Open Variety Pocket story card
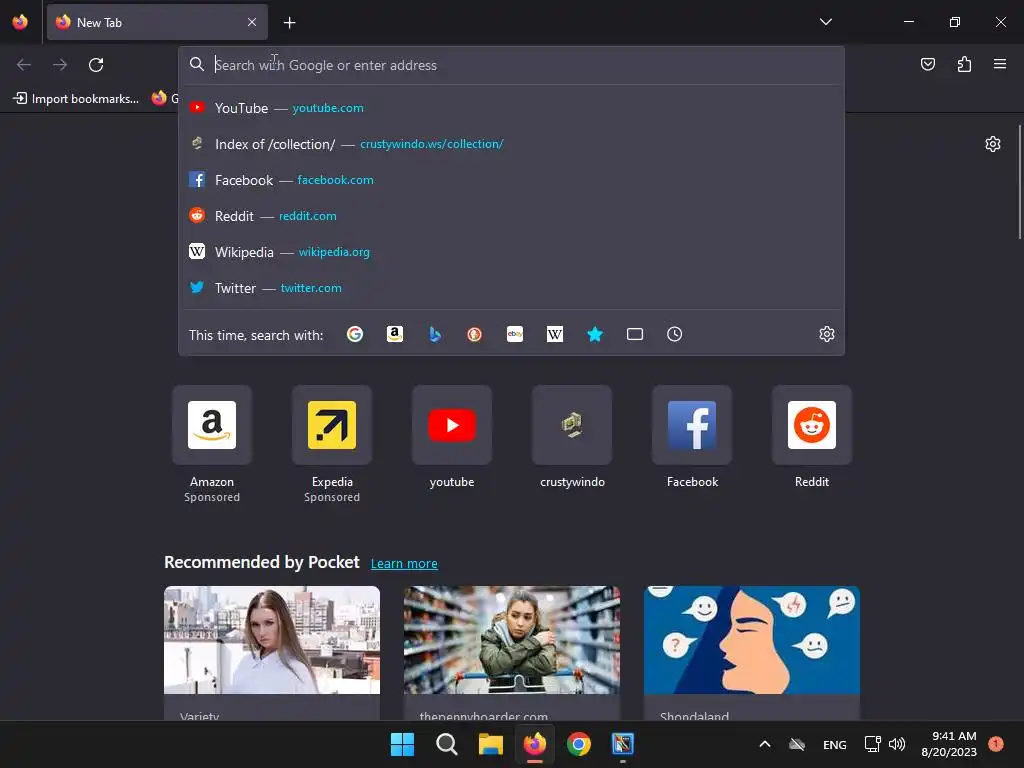 [272, 653]
